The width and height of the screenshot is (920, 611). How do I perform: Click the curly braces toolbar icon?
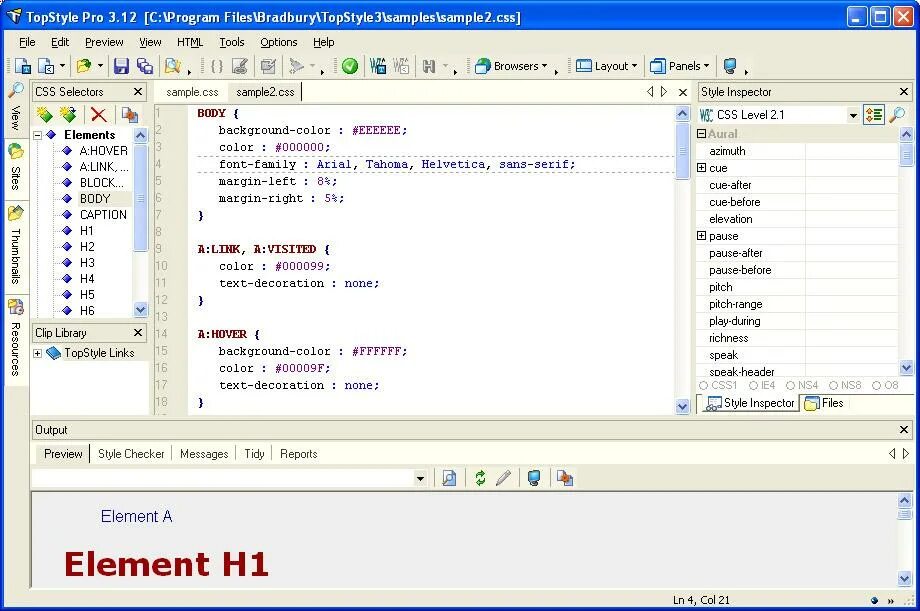click(x=217, y=66)
